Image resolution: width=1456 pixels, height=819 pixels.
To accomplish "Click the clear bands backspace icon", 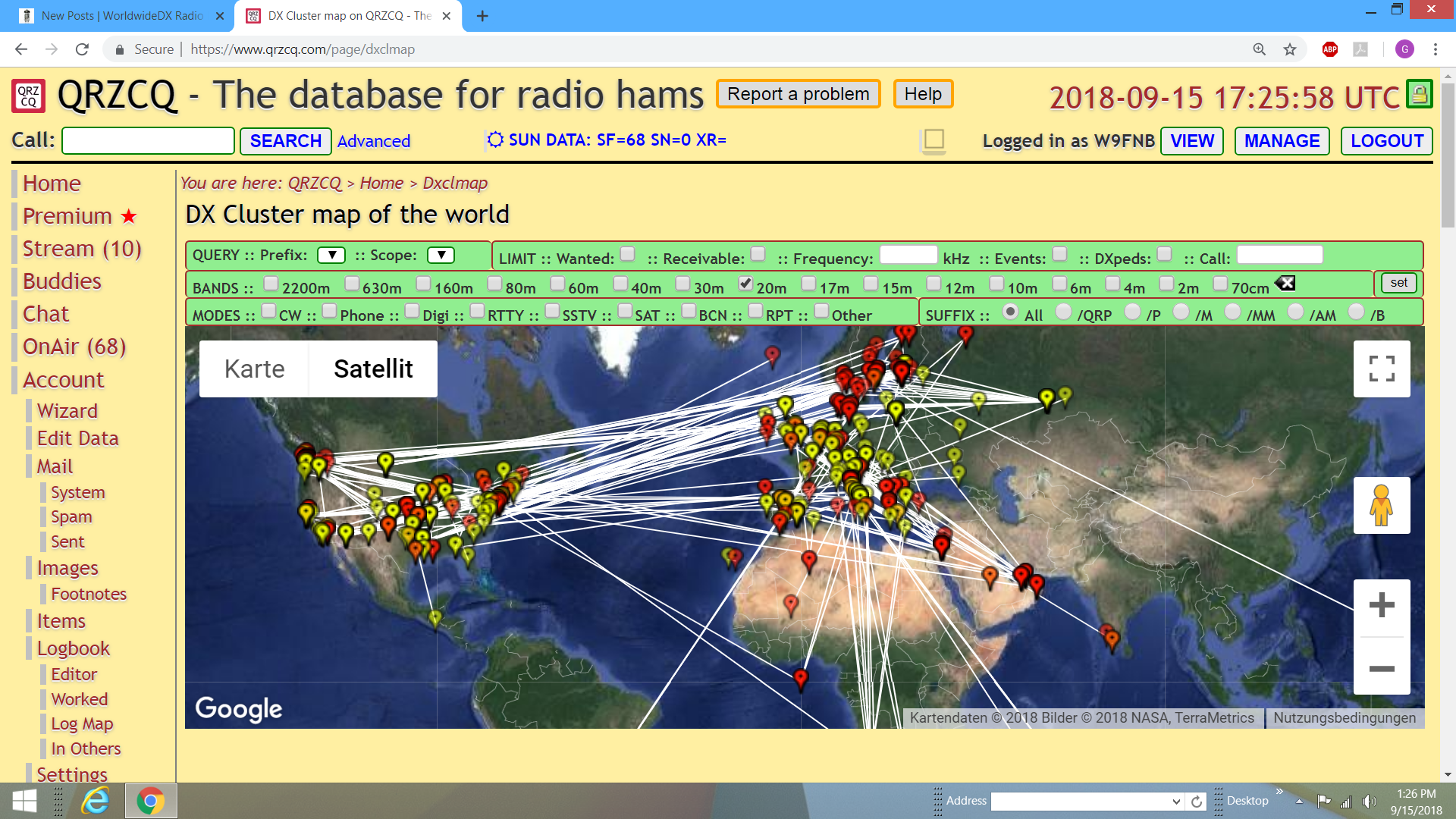I will [1285, 284].
